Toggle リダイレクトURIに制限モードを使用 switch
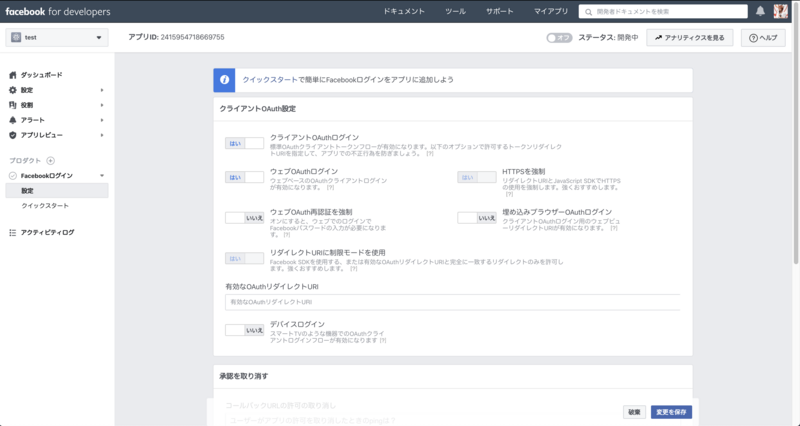Viewport: 800px width, 426px height. 244,258
